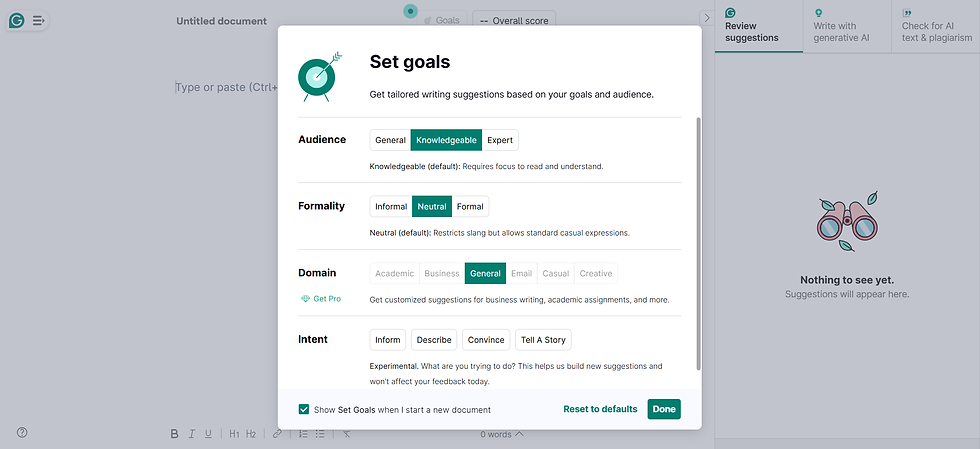Choose Business domain
Image resolution: width=980 pixels, height=449 pixels.
442,273
